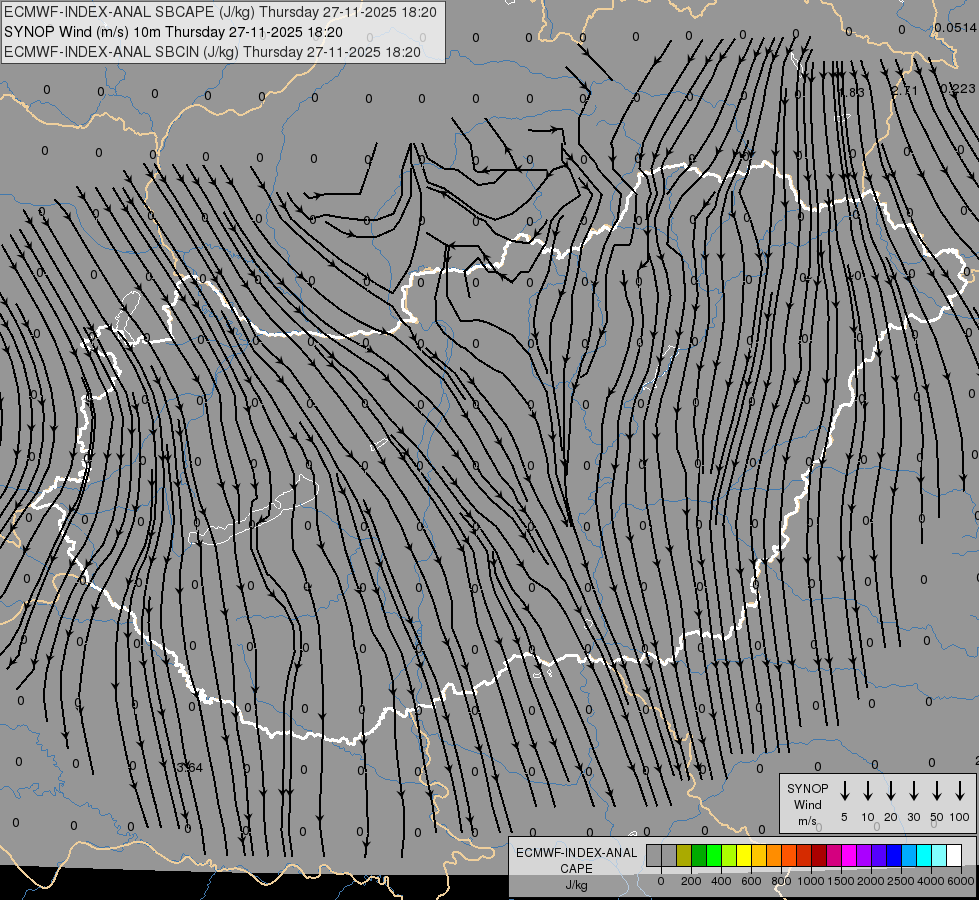The height and width of the screenshot is (900, 979).
Task: Select the pale cyan swatch beside white
Action: pos(940,856)
